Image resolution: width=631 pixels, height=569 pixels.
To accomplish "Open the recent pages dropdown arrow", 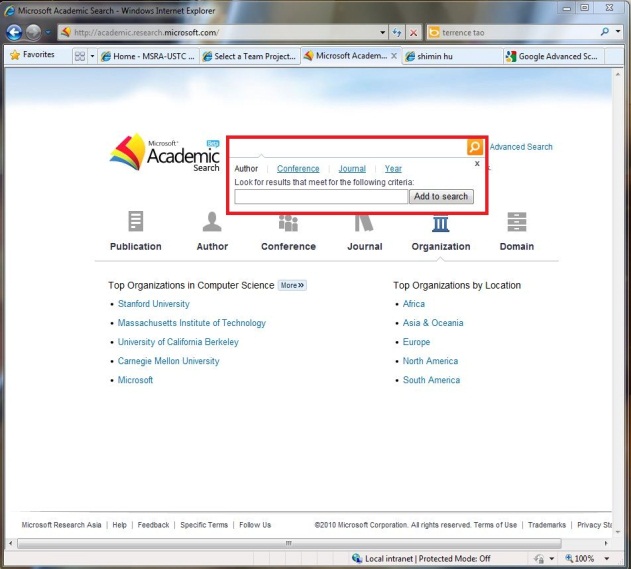I will [48, 32].
